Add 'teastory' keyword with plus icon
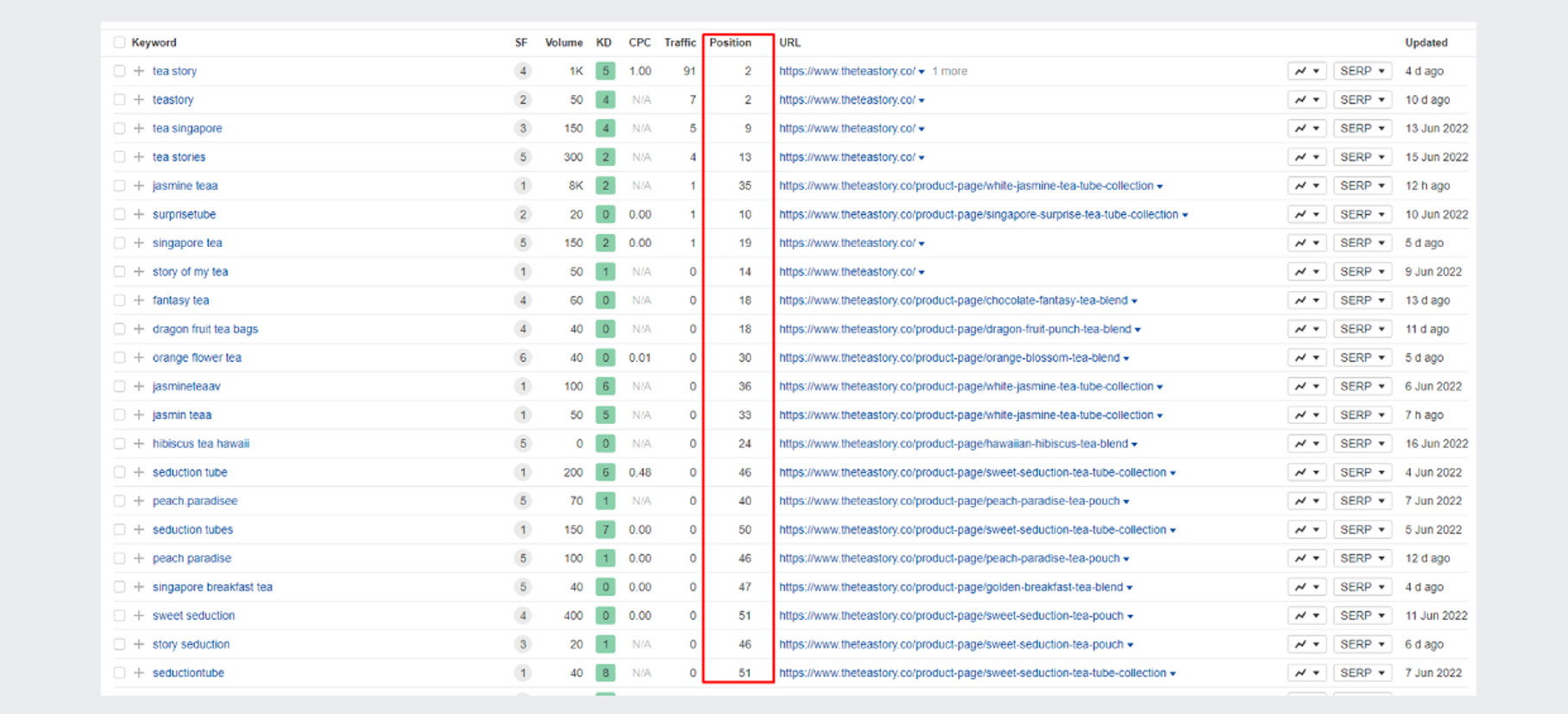 coord(139,99)
